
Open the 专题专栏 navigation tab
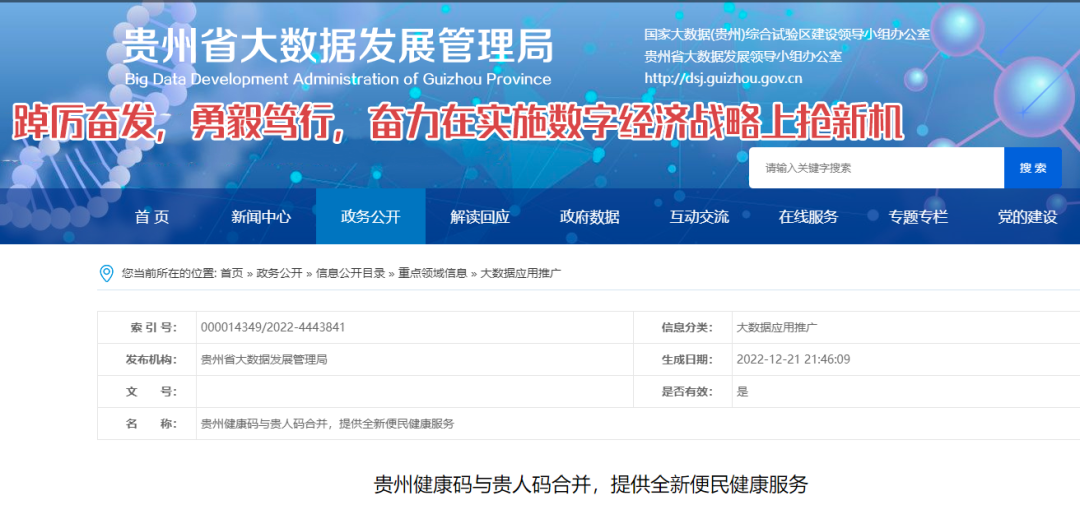tap(918, 217)
